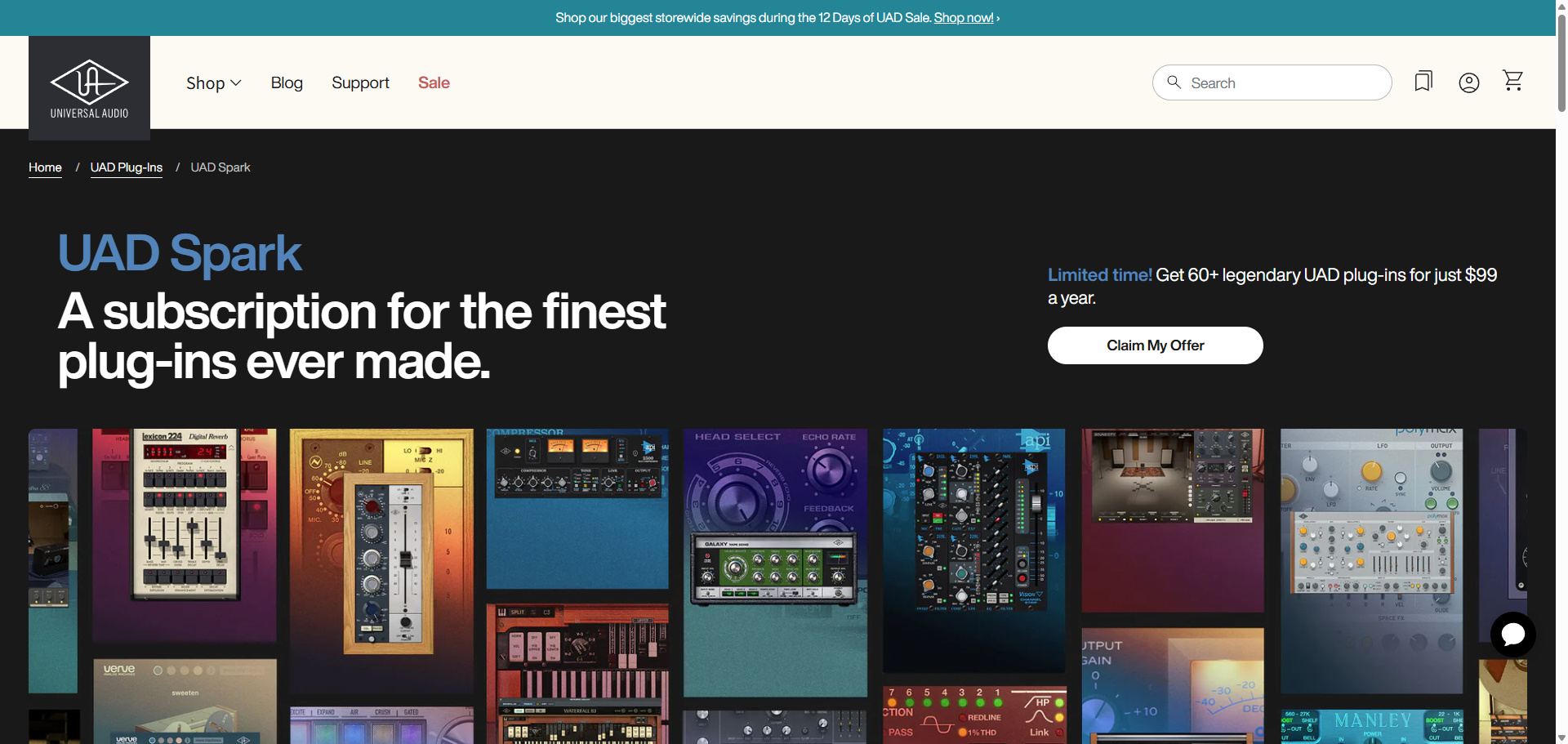This screenshot has height=744, width=1568.
Task: Click the Universal Audio logo
Action: [89, 88]
